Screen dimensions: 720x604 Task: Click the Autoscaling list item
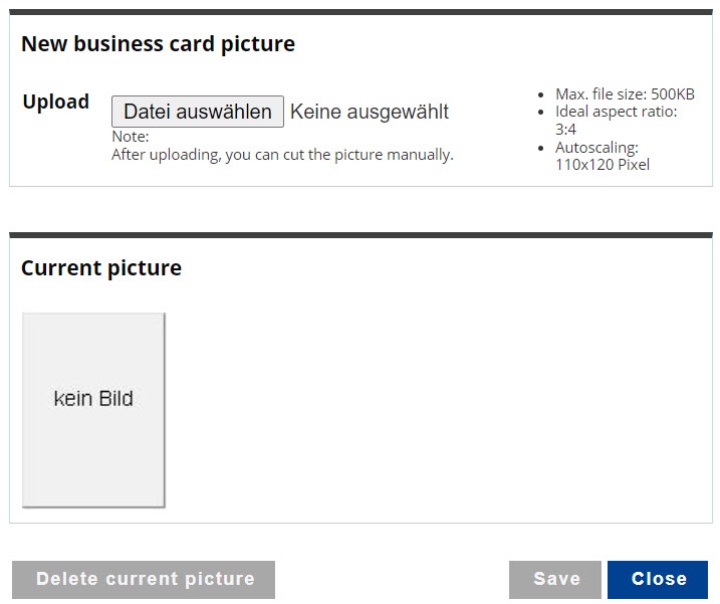pos(602,156)
